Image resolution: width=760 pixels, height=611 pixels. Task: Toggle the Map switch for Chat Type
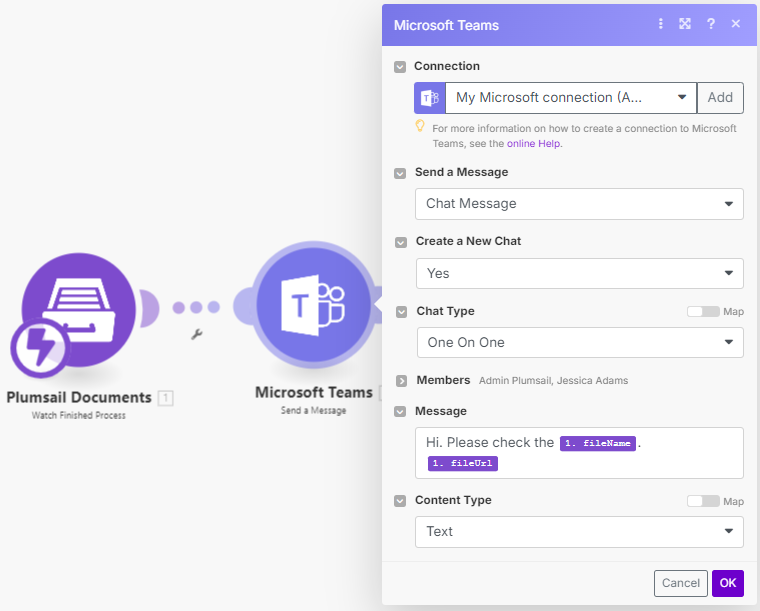click(703, 312)
